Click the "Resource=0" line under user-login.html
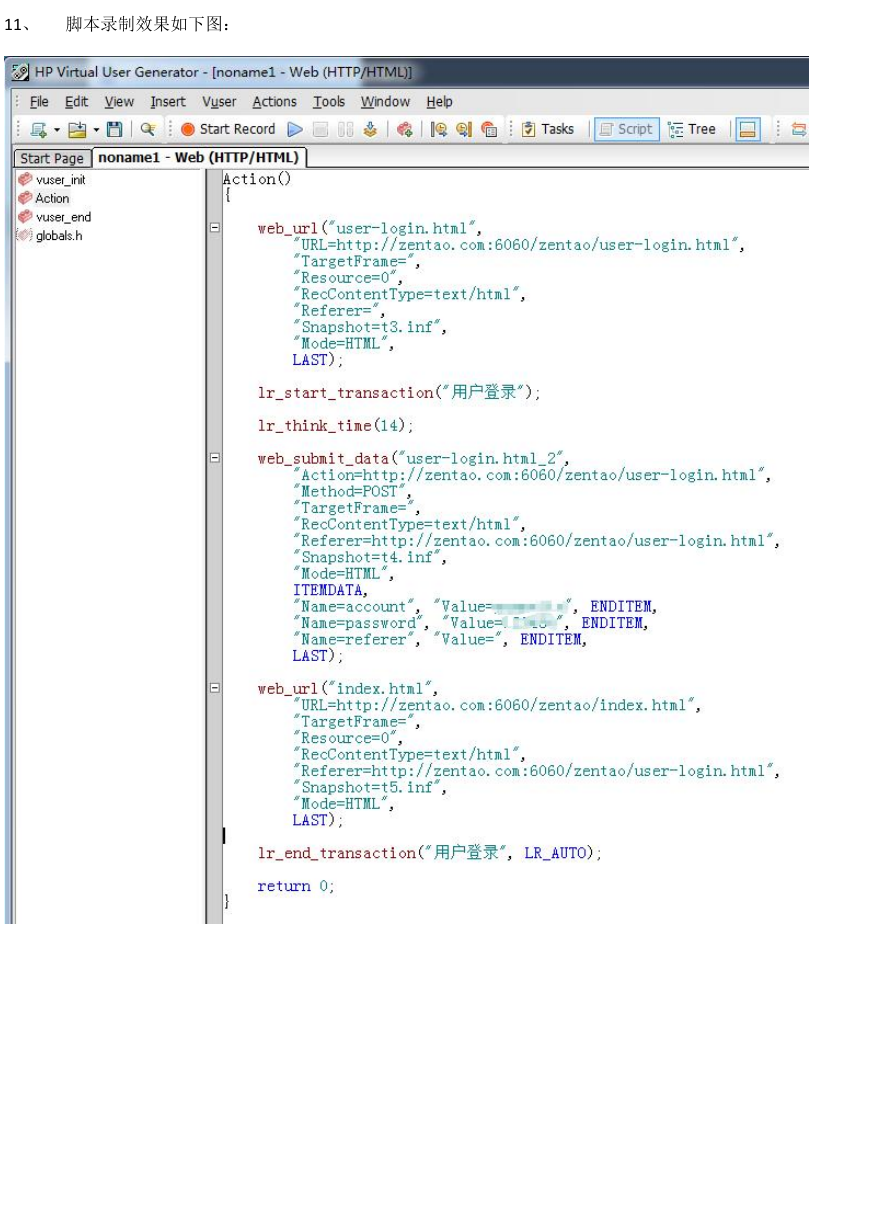The width and height of the screenshot is (869, 1228). [347, 278]
